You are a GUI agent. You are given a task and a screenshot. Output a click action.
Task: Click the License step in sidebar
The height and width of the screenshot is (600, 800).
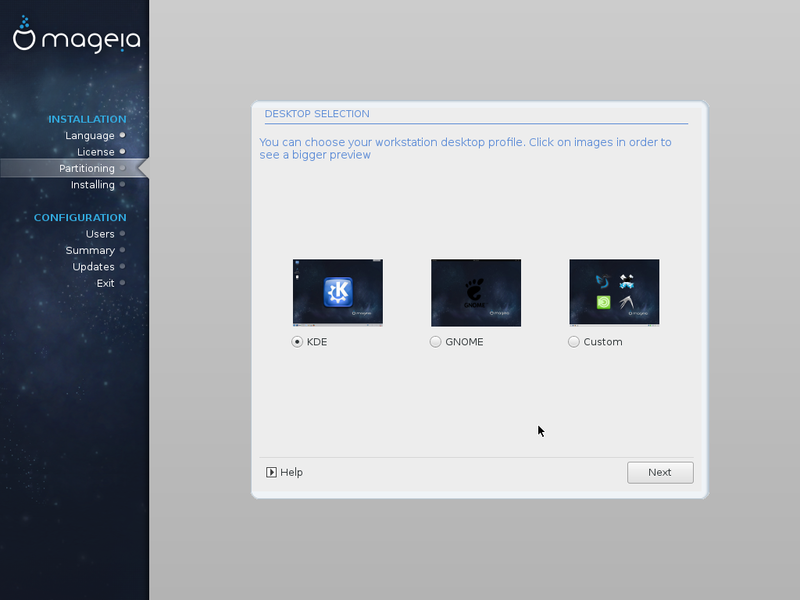tap(96, 152)
